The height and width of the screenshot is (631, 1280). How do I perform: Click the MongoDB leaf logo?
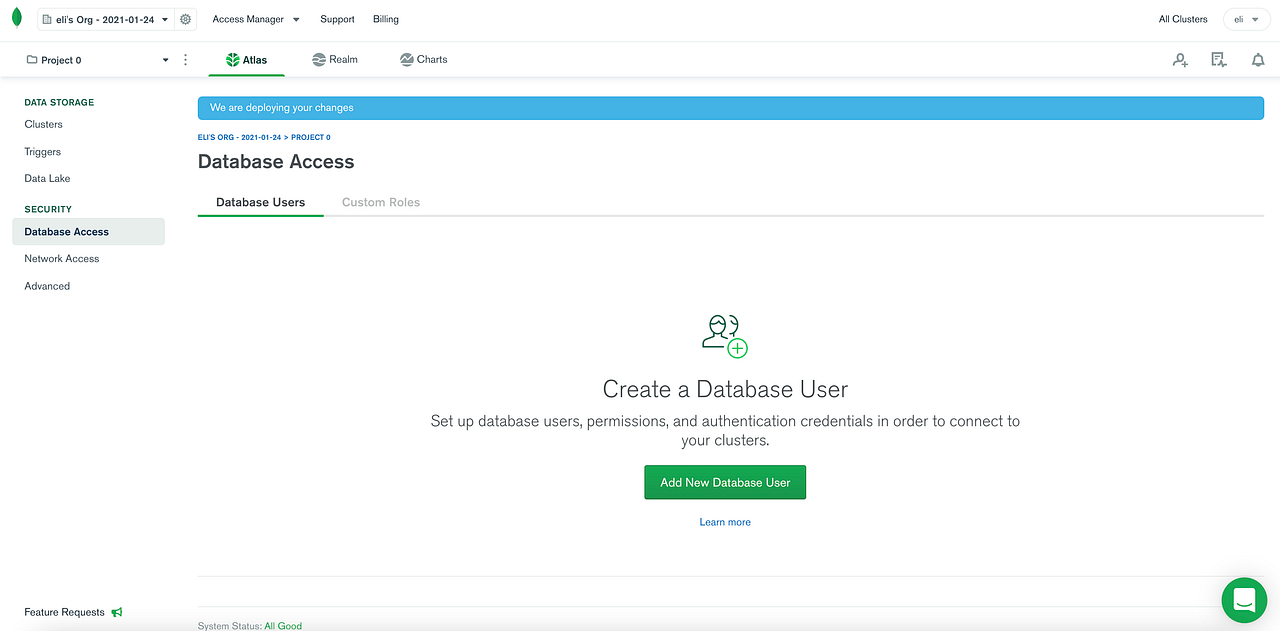pos(16,18)
